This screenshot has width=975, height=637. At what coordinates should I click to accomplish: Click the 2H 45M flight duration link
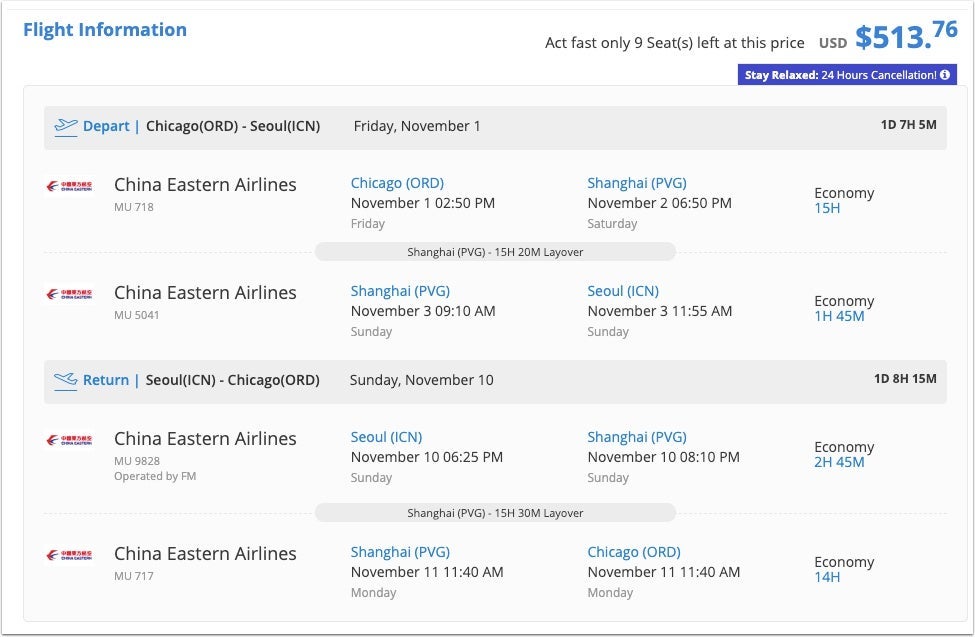pyautogui.click(x=839, y=462)
